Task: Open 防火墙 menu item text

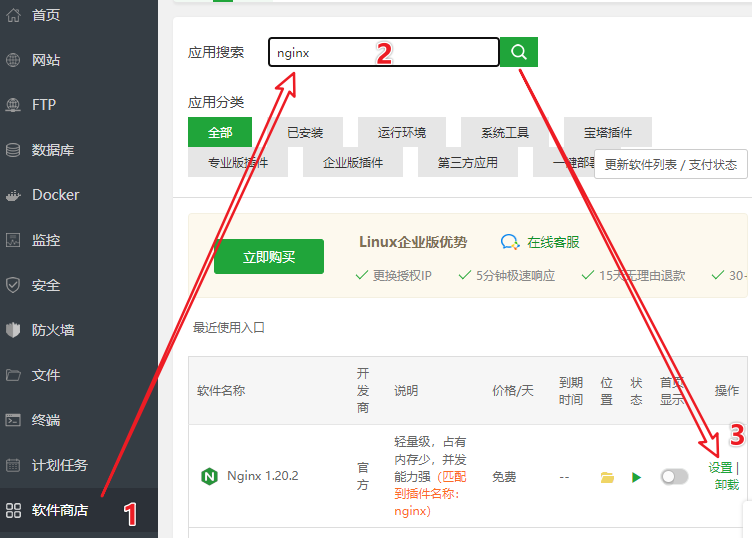Action: pos(53,330)
